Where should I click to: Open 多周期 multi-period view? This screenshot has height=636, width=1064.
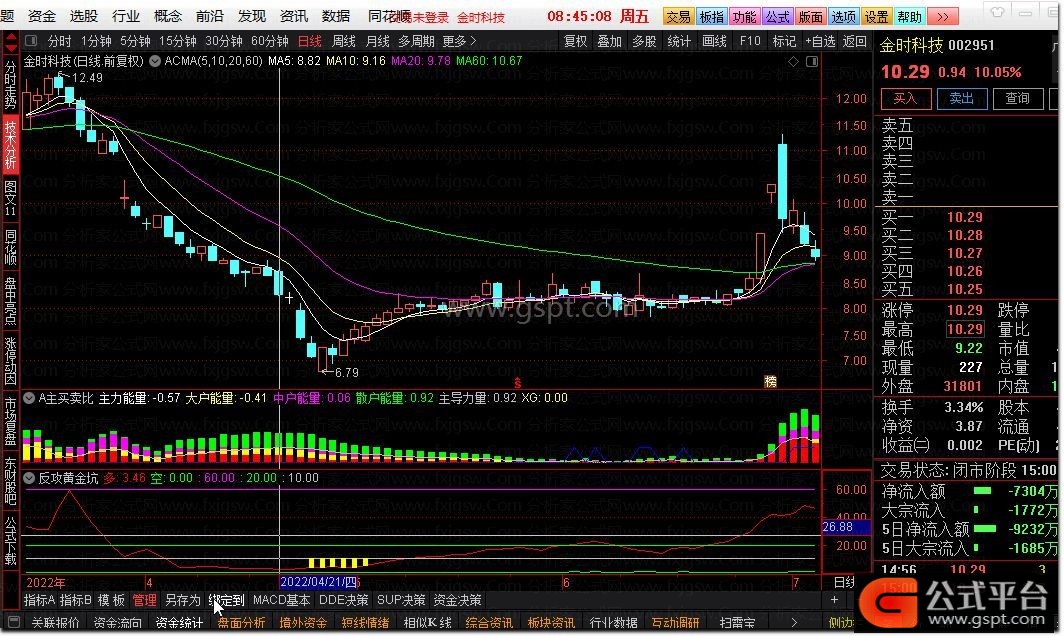(x=416, y=41)
